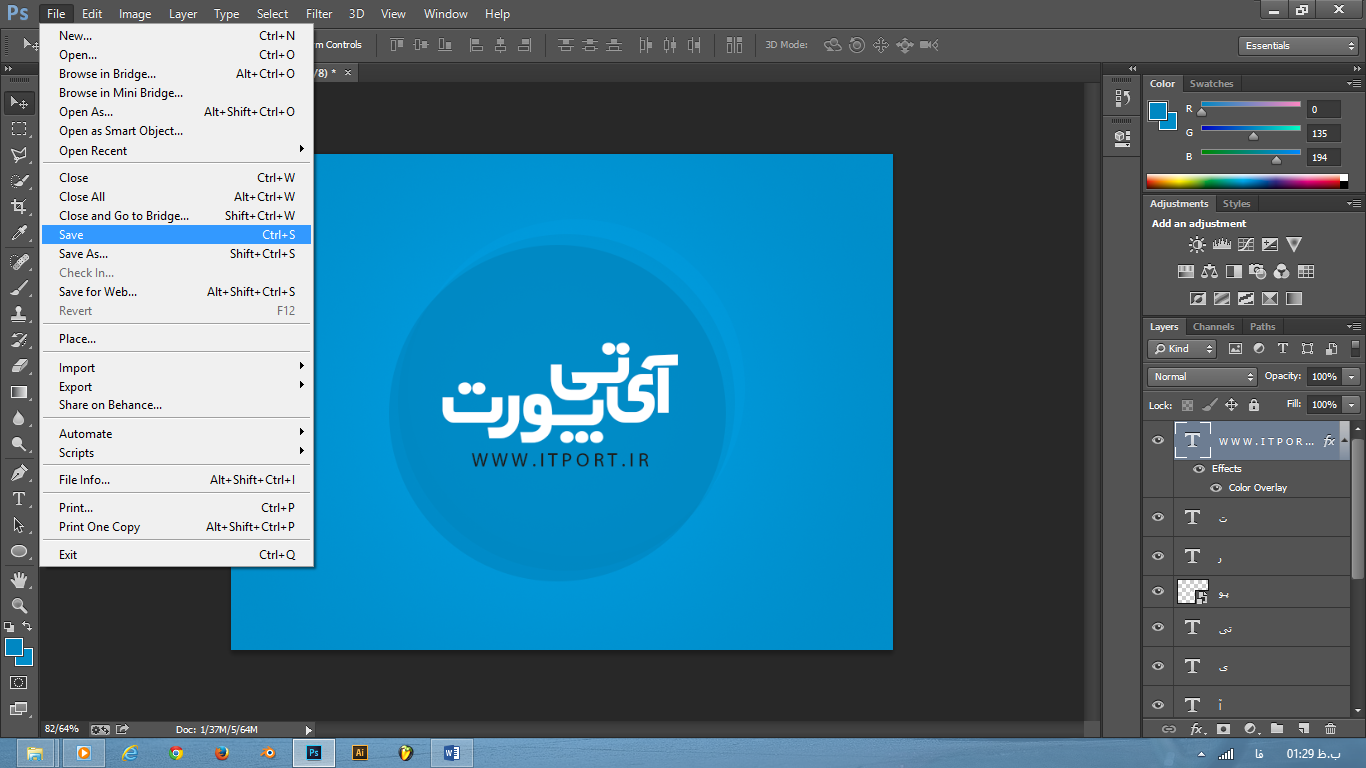
Task: Select the Crop tool
Action: pyautogui.click(x=19, y=207)
